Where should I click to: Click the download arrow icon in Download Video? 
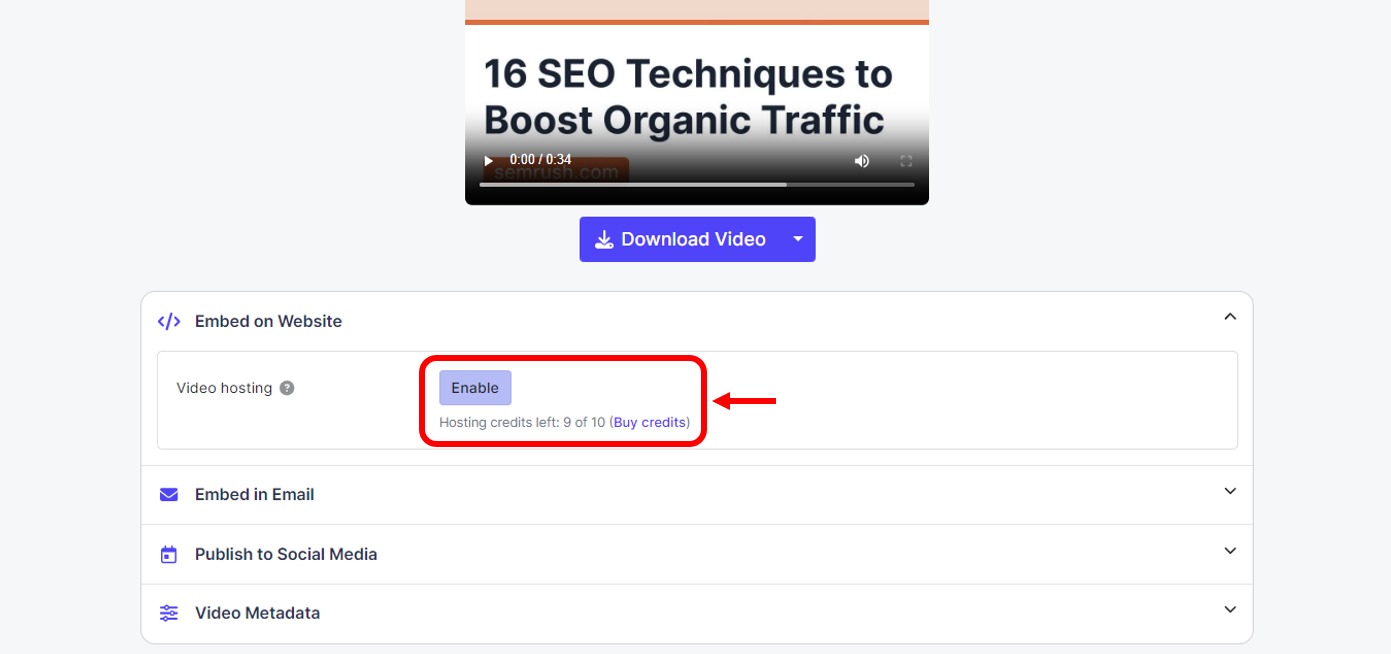click(x=604, y=239)
